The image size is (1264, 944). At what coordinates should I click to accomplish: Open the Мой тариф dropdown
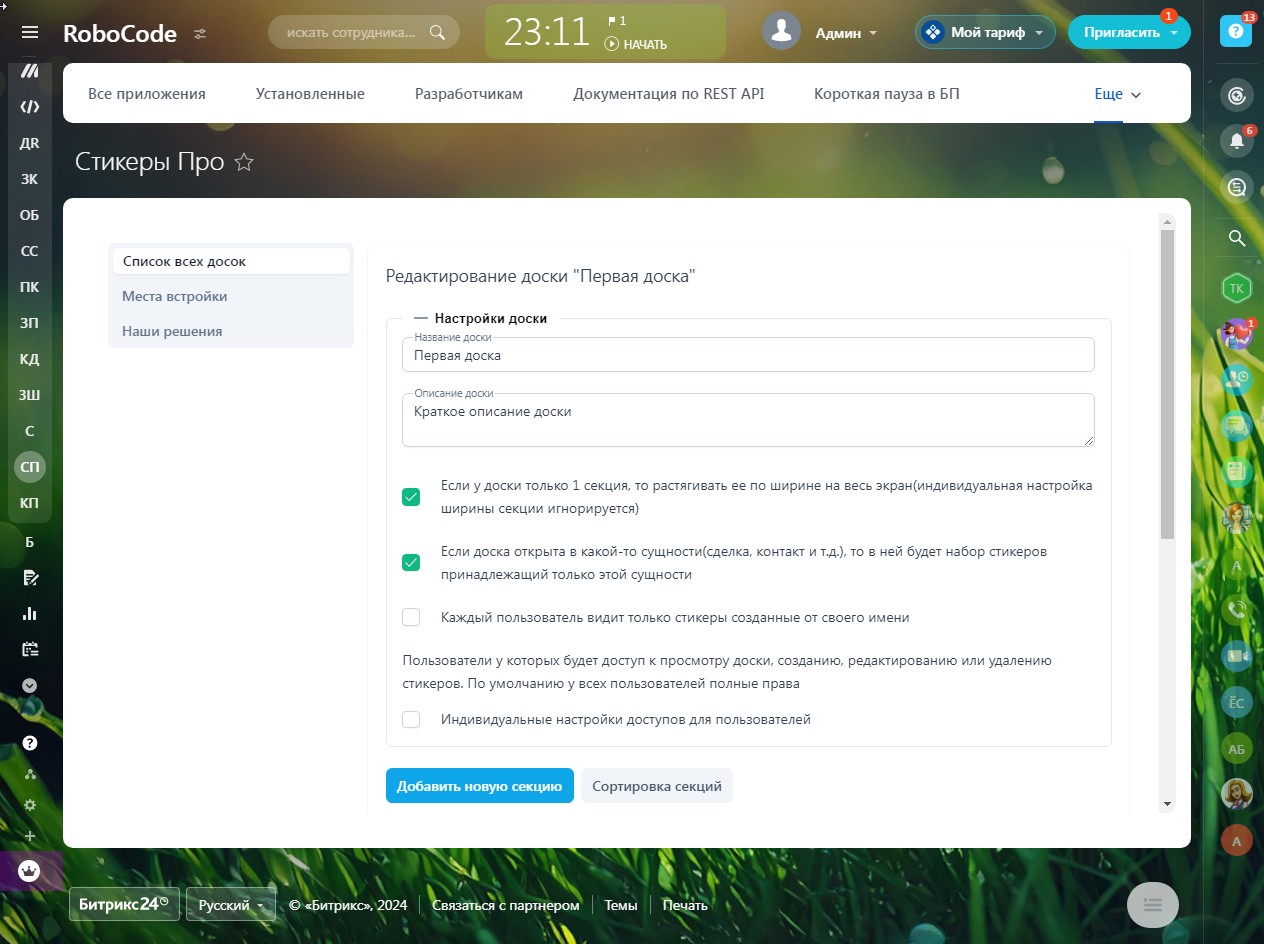(985, 32)
